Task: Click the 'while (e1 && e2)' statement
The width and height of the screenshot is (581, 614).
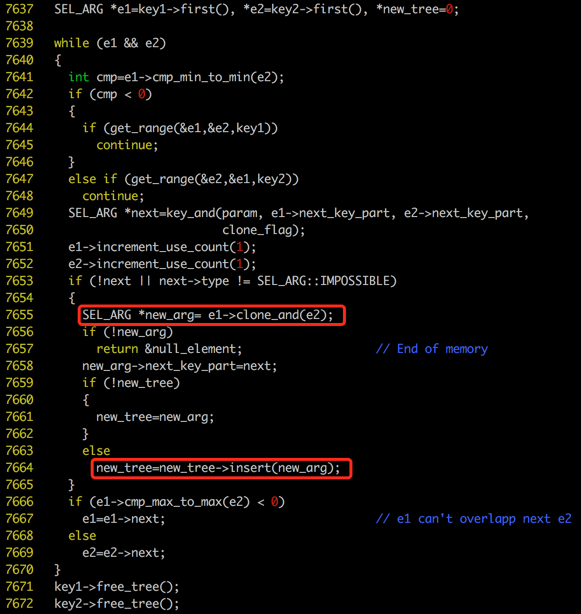Action: click(110, 43)
